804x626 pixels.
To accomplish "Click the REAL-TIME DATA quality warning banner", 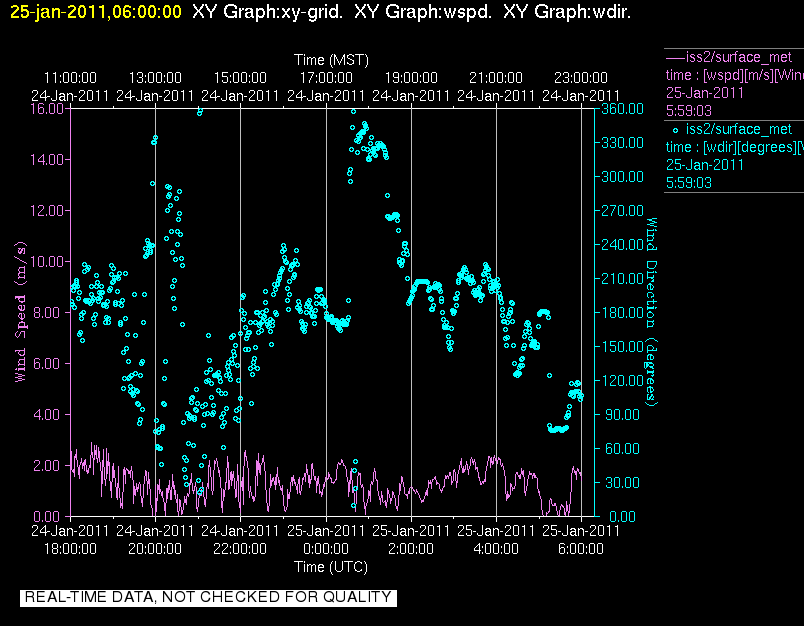I will (208, 597).
